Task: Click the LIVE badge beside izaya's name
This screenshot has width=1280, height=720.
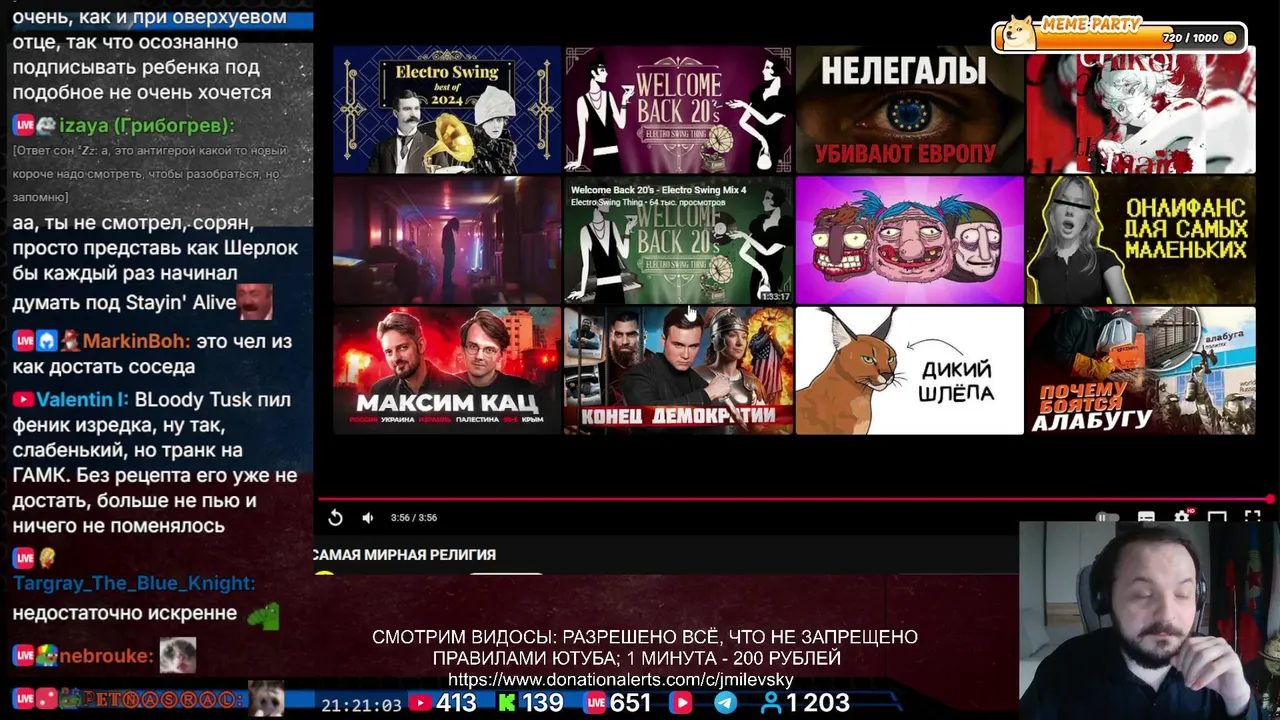Action: (23, 125)
